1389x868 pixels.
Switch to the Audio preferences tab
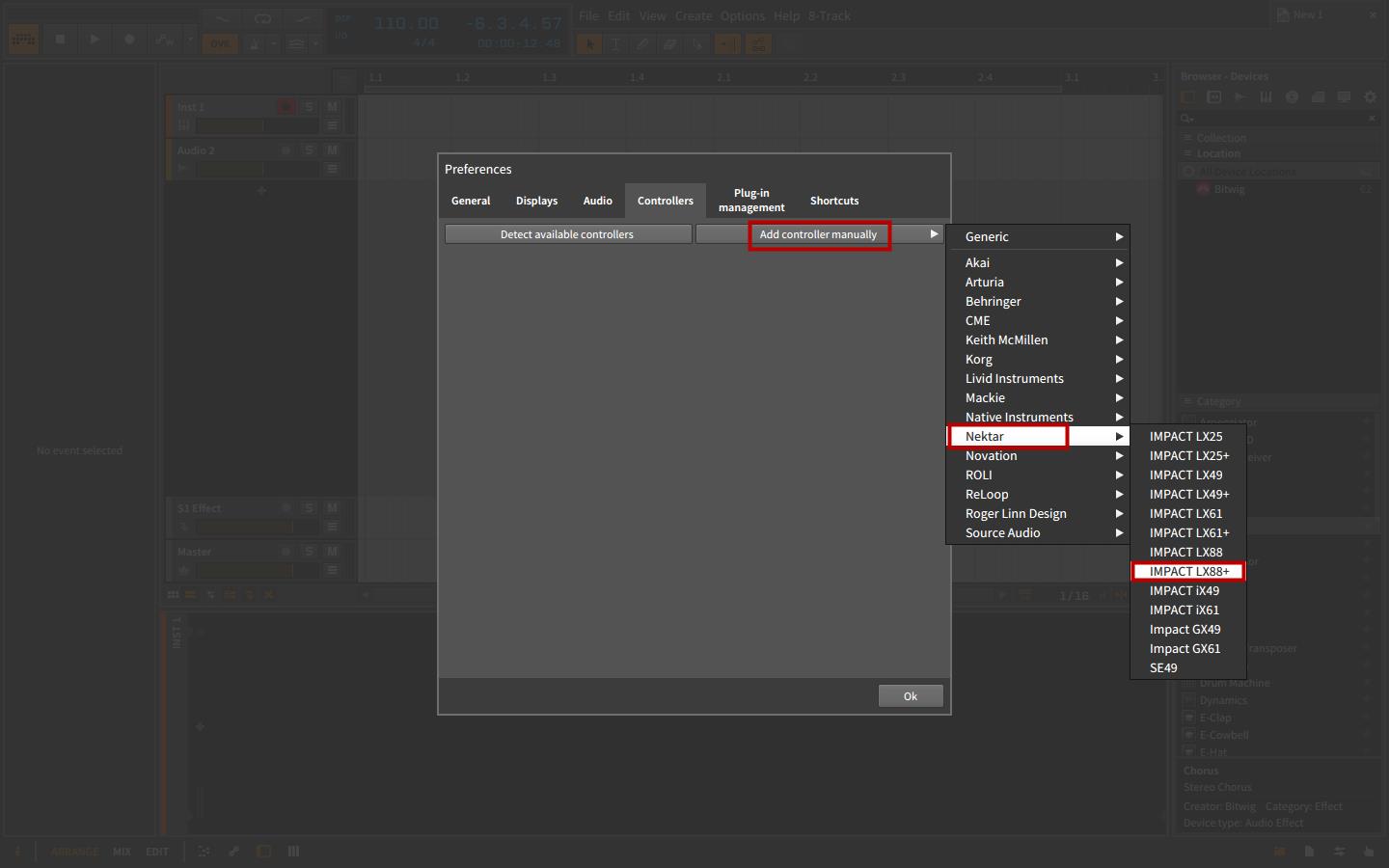(597, 201)
